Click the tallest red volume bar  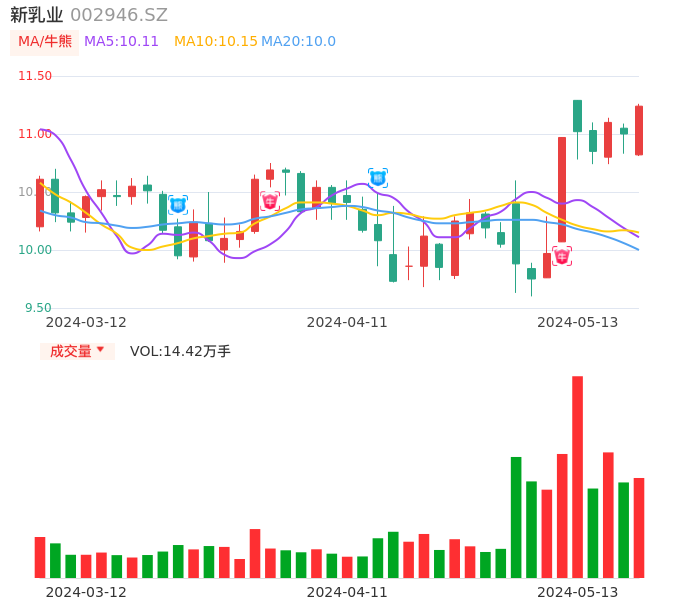click(577, 476)
